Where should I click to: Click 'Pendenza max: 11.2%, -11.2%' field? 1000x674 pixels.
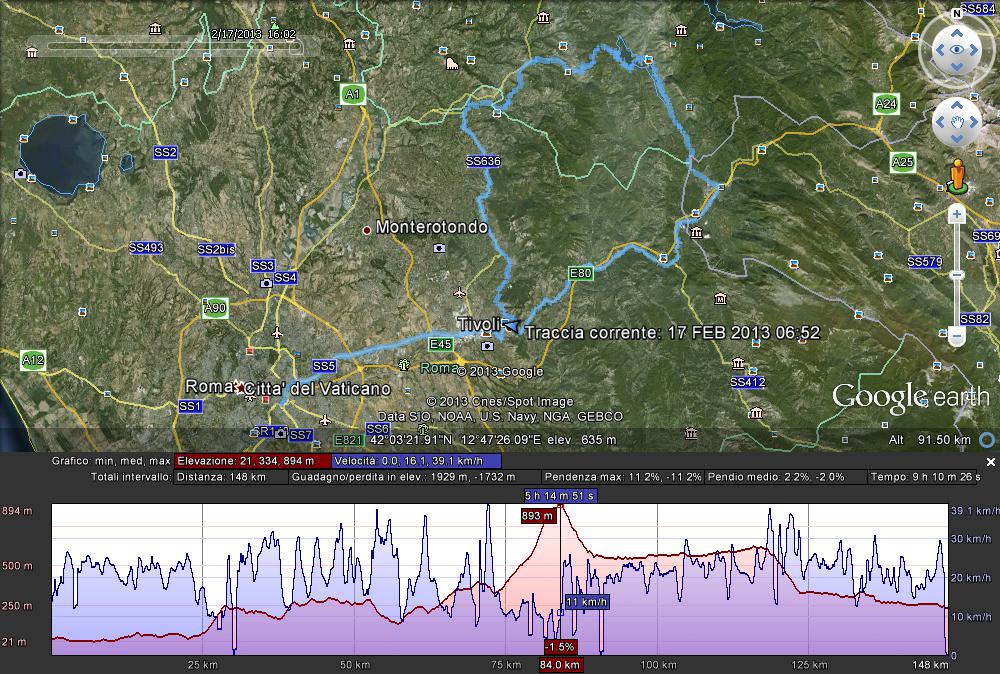click(623, 476)
